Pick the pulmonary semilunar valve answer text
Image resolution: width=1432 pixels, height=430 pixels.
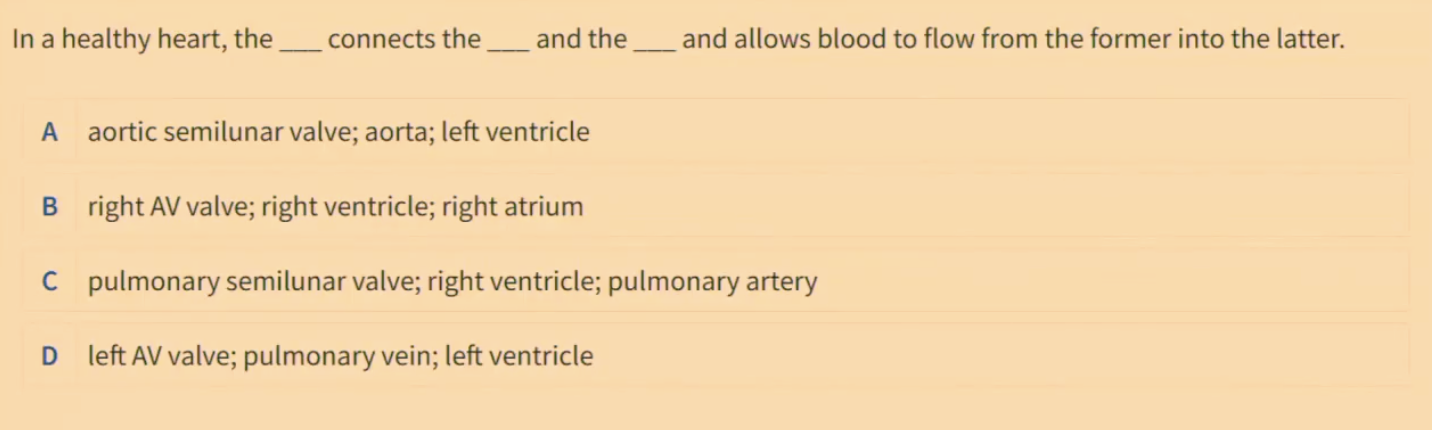452,282
